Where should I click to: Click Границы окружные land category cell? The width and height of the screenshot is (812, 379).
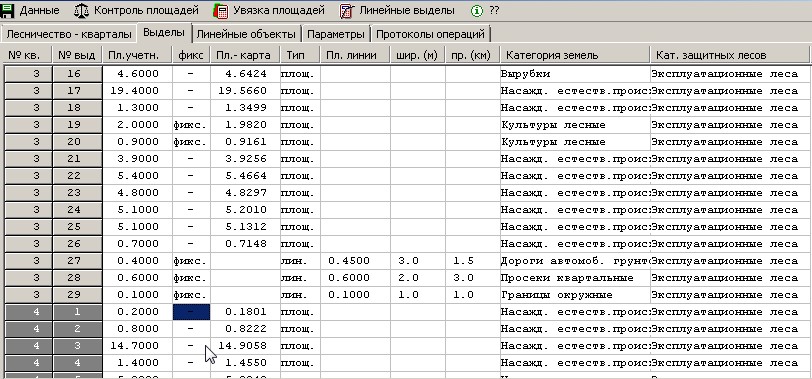(x=575, y=295)
